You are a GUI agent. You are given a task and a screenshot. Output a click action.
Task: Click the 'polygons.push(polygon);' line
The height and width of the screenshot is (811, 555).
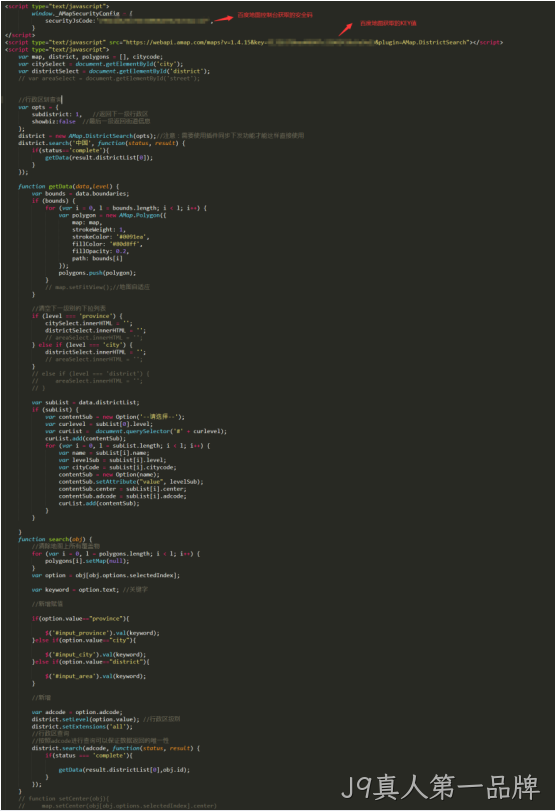pos(97,273)
